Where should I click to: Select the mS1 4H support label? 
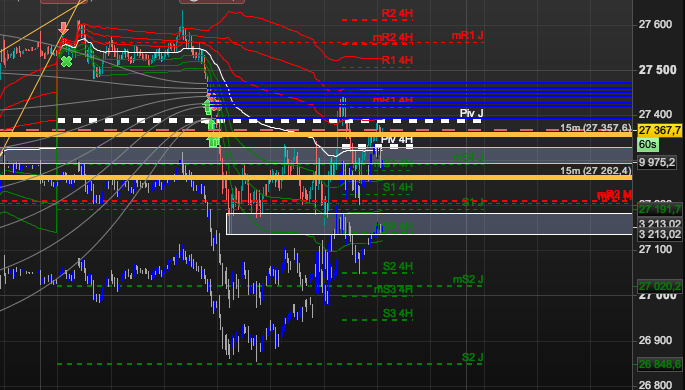pos(393,164)
